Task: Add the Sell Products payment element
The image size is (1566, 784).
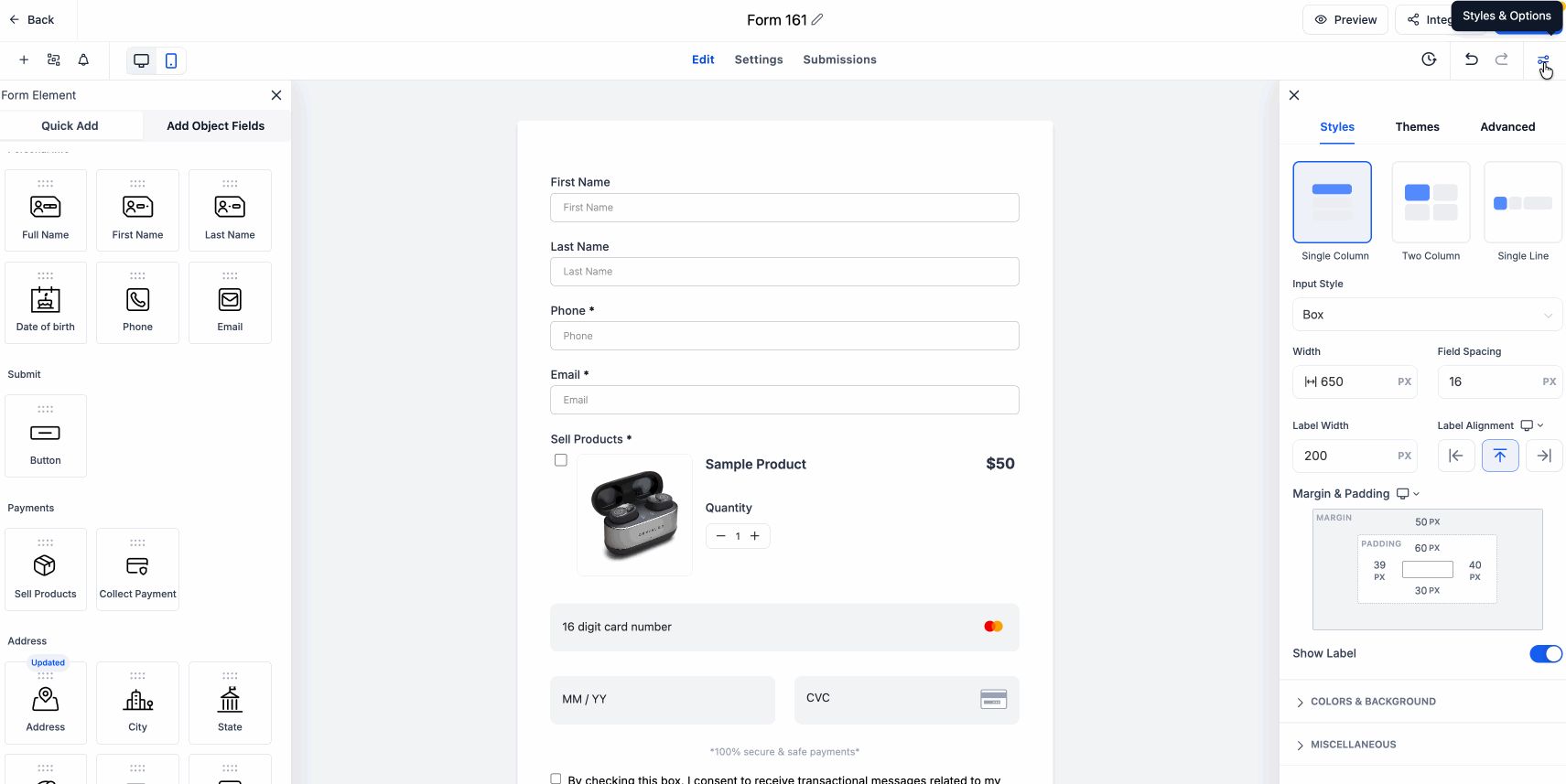Action: (46, 569)
